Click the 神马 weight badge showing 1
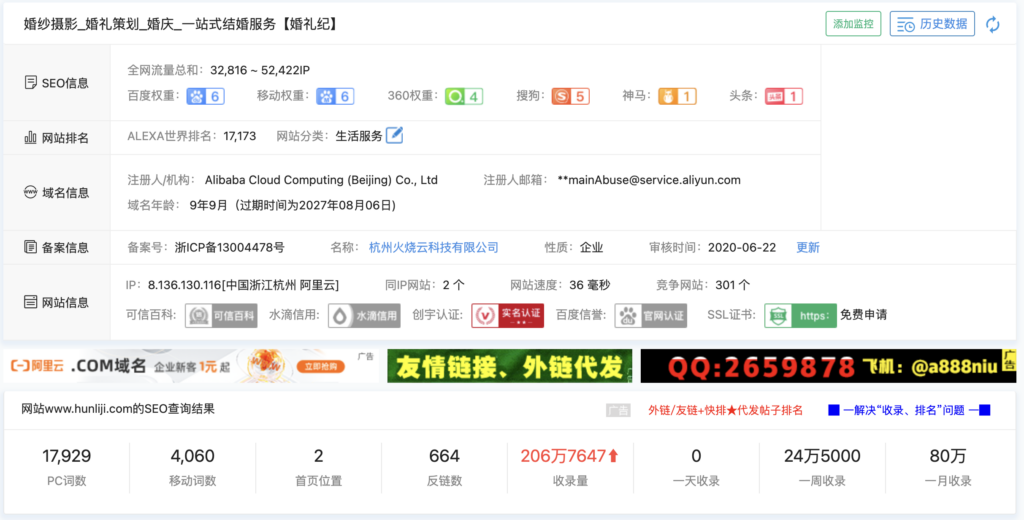The height and width of the screenshot is (520, 1024). pyautogui.click(x=677, y=96)
